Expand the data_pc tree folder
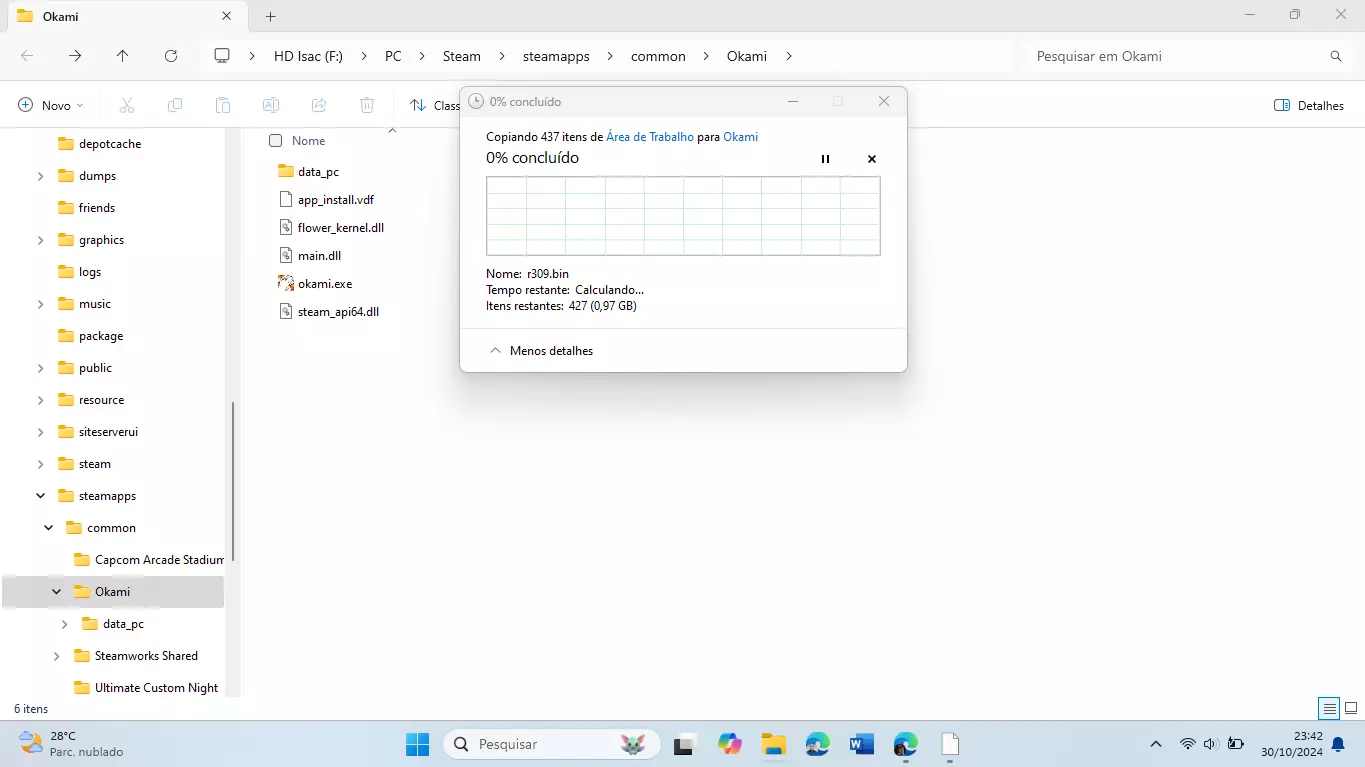Viewport: 1365px width, 767px height. coord(65,624)
